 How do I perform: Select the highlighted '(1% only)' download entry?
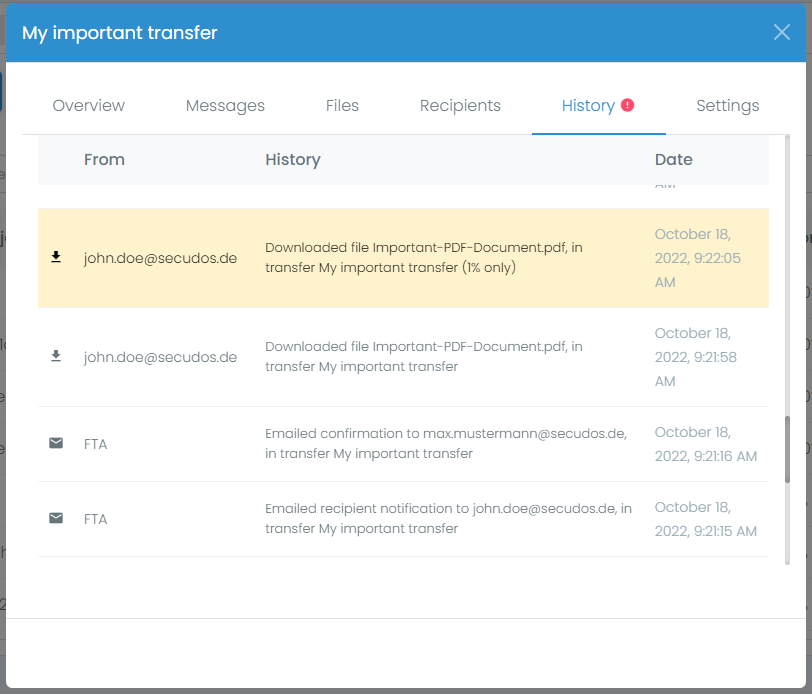(x=424, y=258)
